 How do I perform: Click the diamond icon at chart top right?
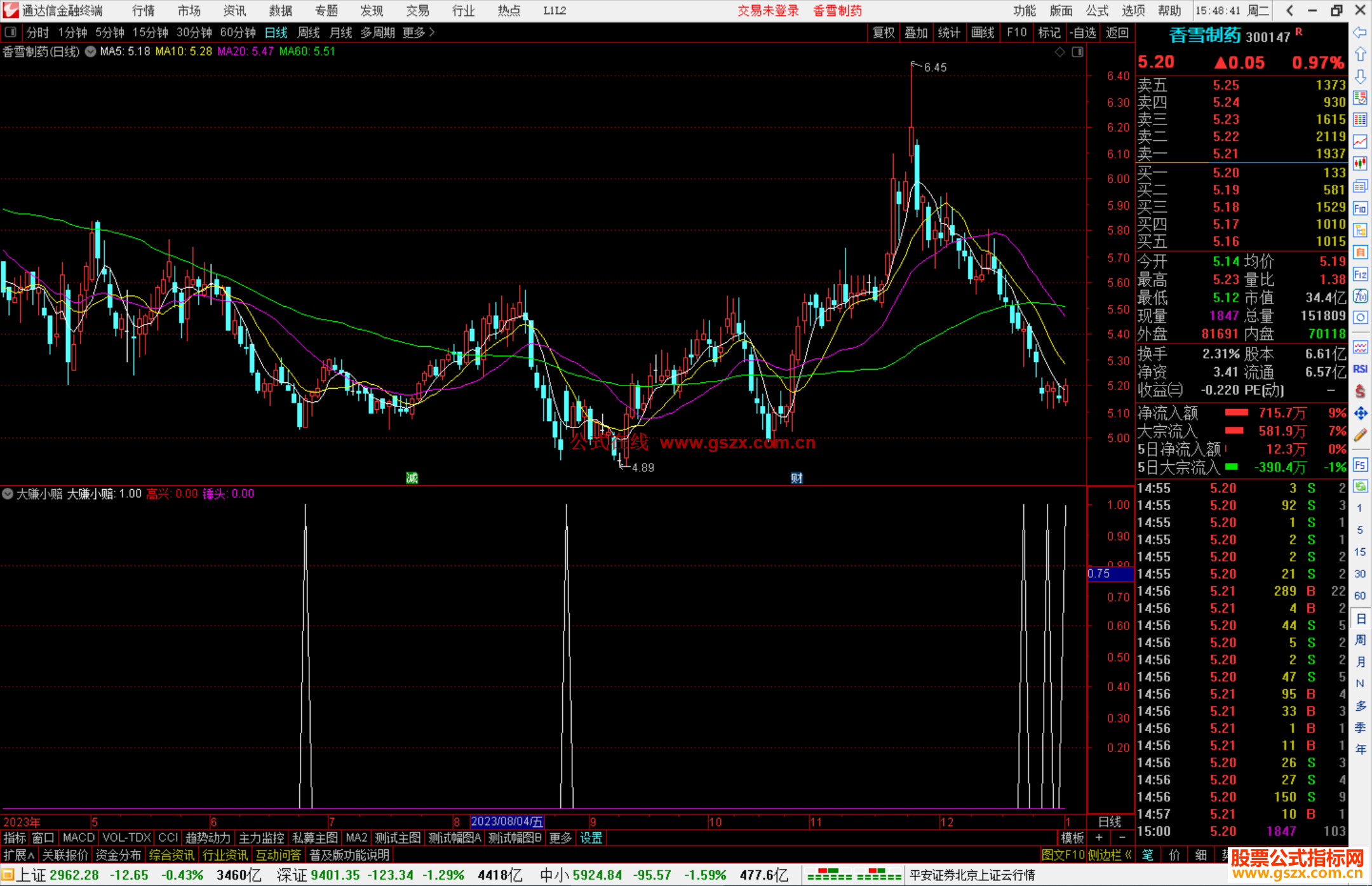[x=1059, y=52]
